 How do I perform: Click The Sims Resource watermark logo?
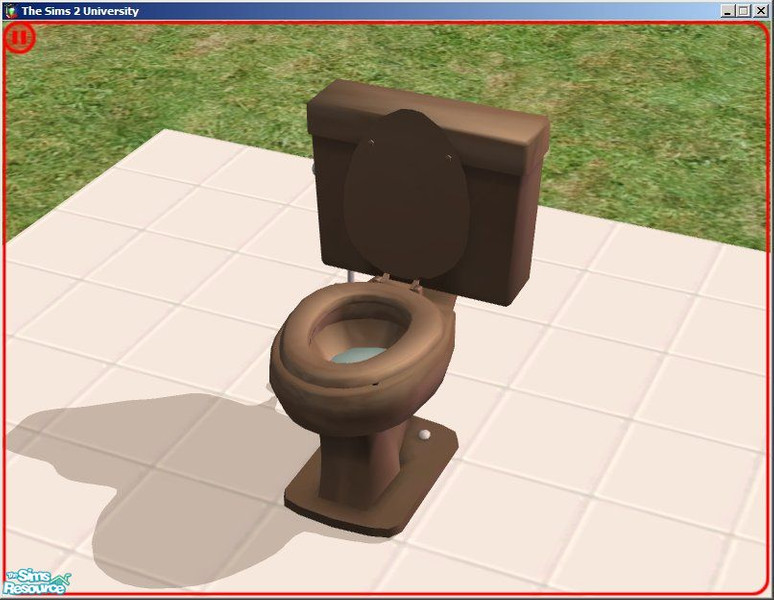coord(35,581)
